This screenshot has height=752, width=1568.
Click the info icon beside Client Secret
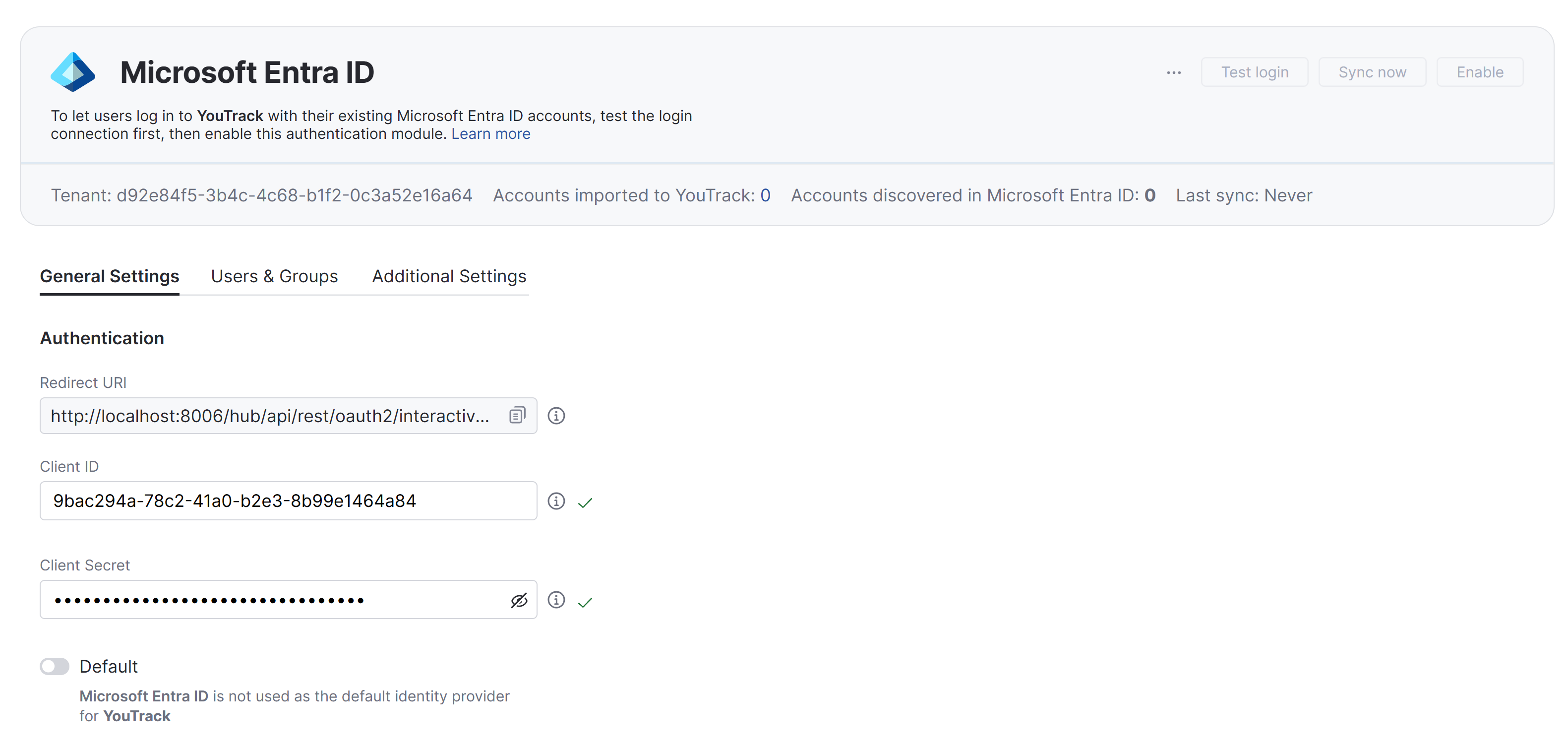pyautogui.click(x=556, y=600)
